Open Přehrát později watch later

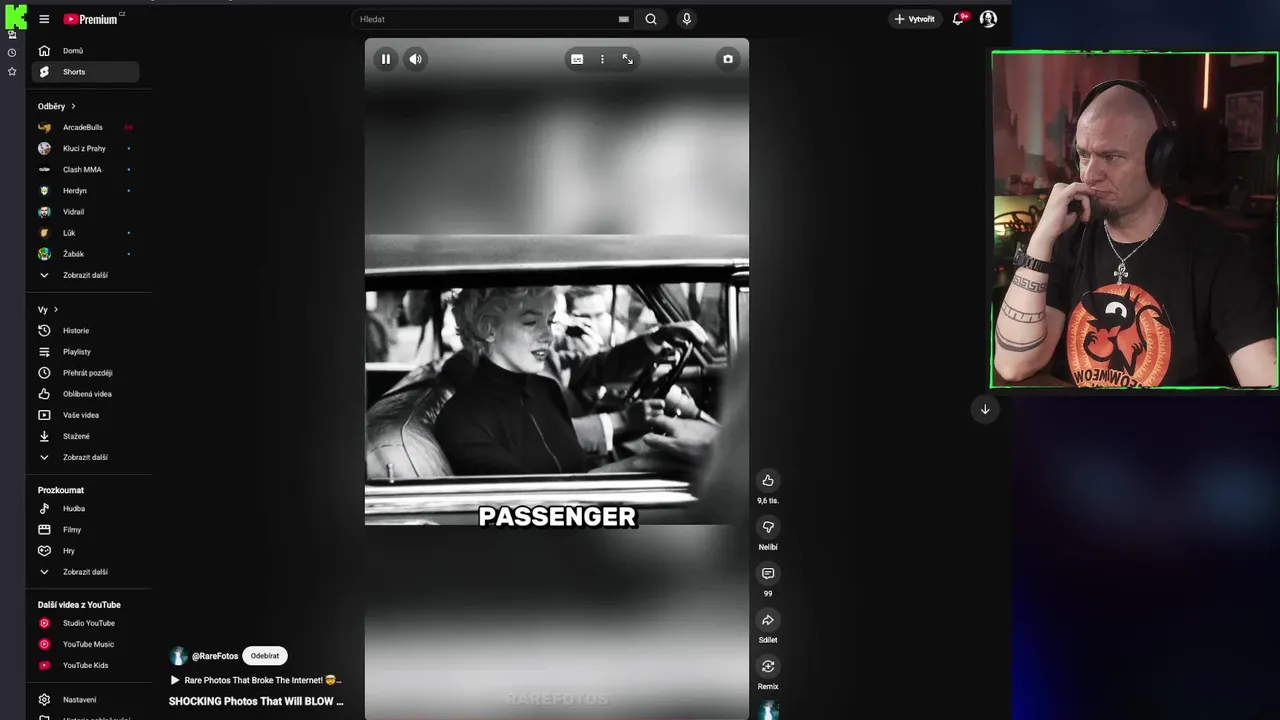[85, 373]
